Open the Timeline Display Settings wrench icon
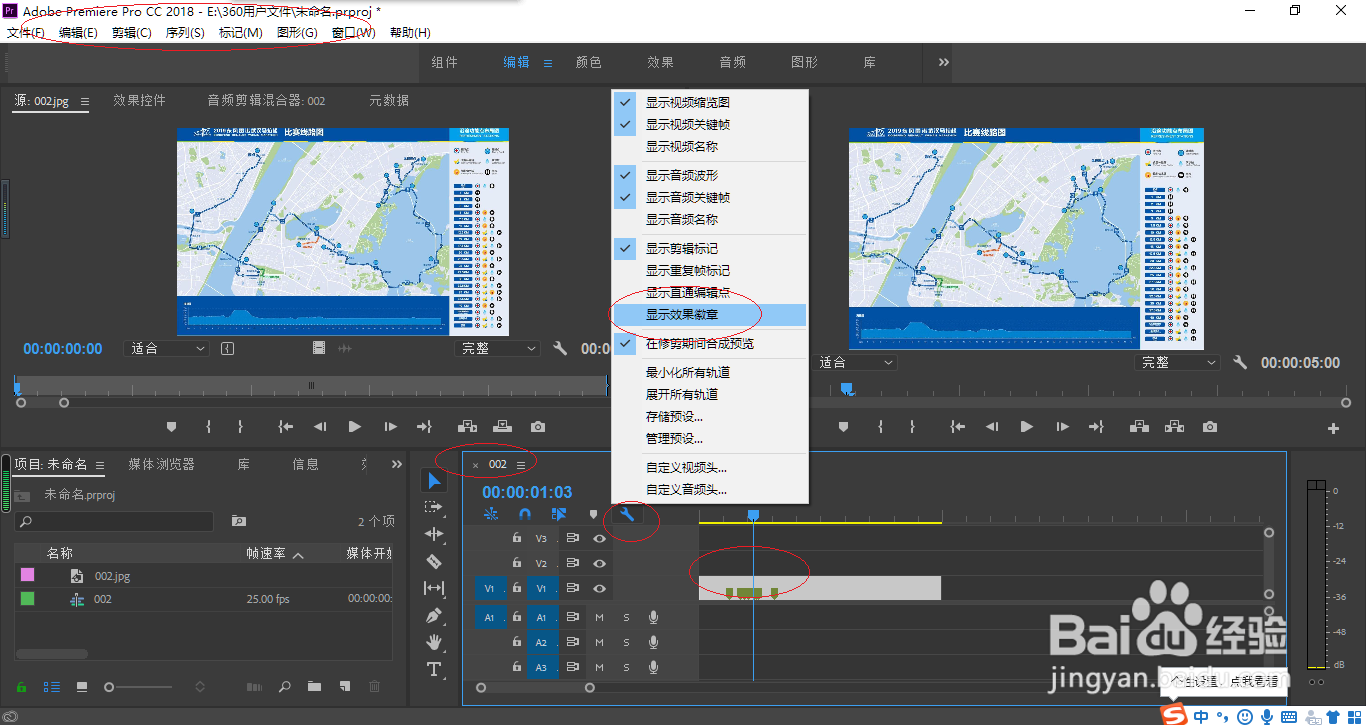The width and height of the screenshot is (1366, 725). point(626,515)
